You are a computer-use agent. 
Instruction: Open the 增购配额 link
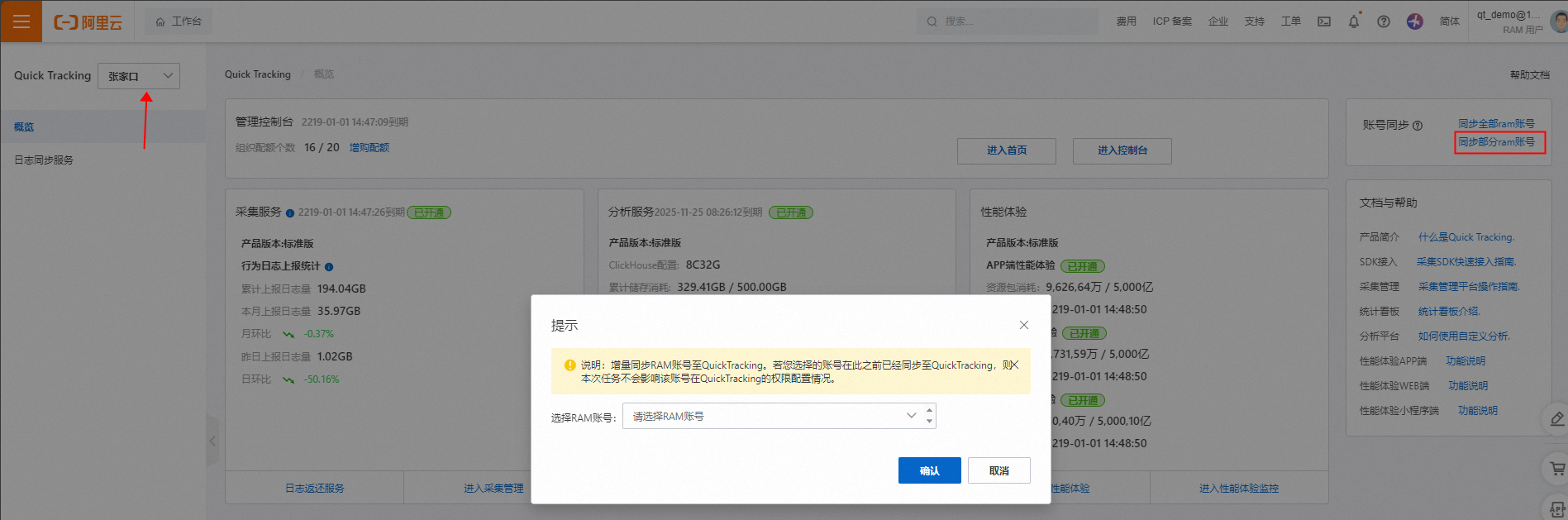[369, 148]
